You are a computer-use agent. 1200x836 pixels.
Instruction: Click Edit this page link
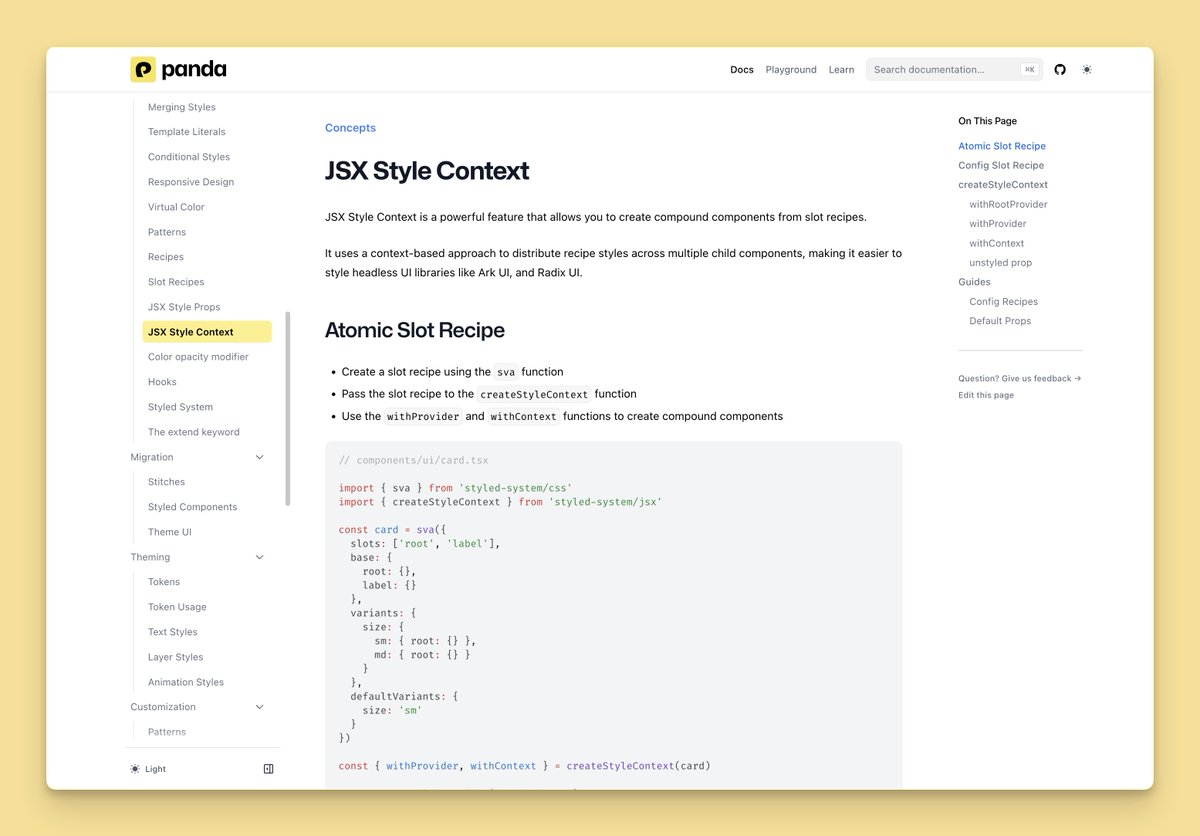986,395
